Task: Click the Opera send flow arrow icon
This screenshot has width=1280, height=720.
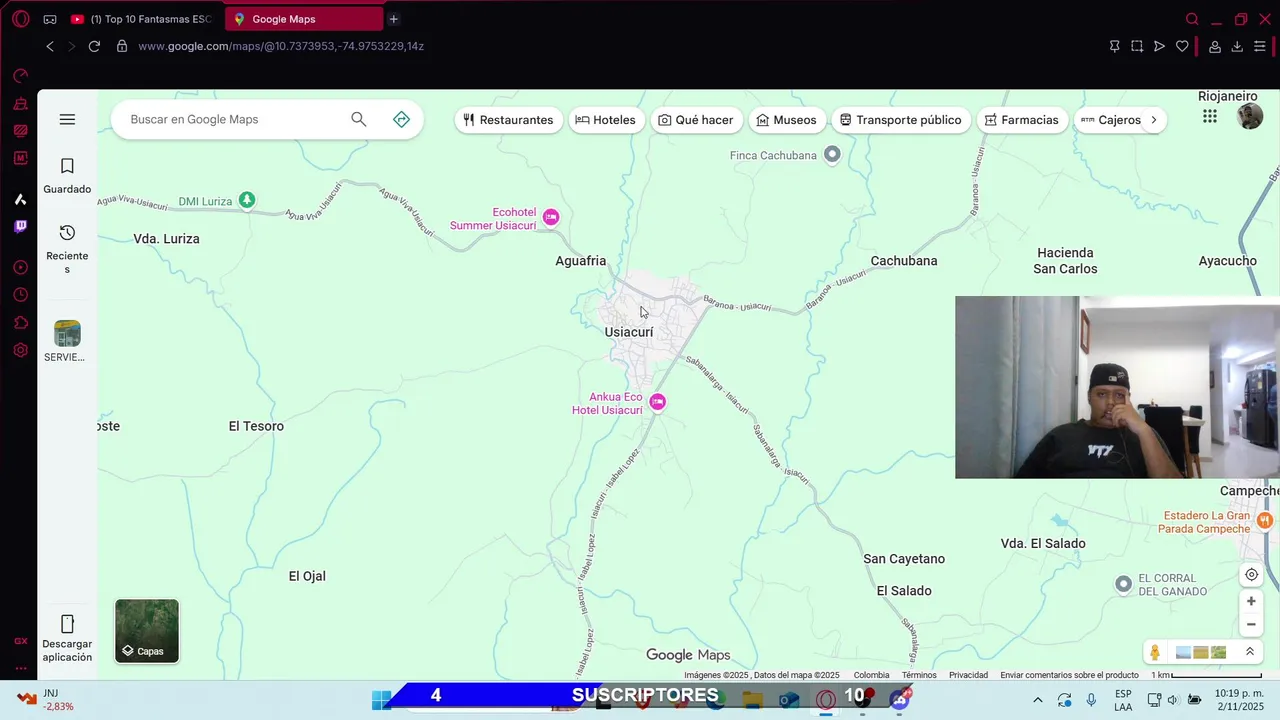Action: 1159,46
